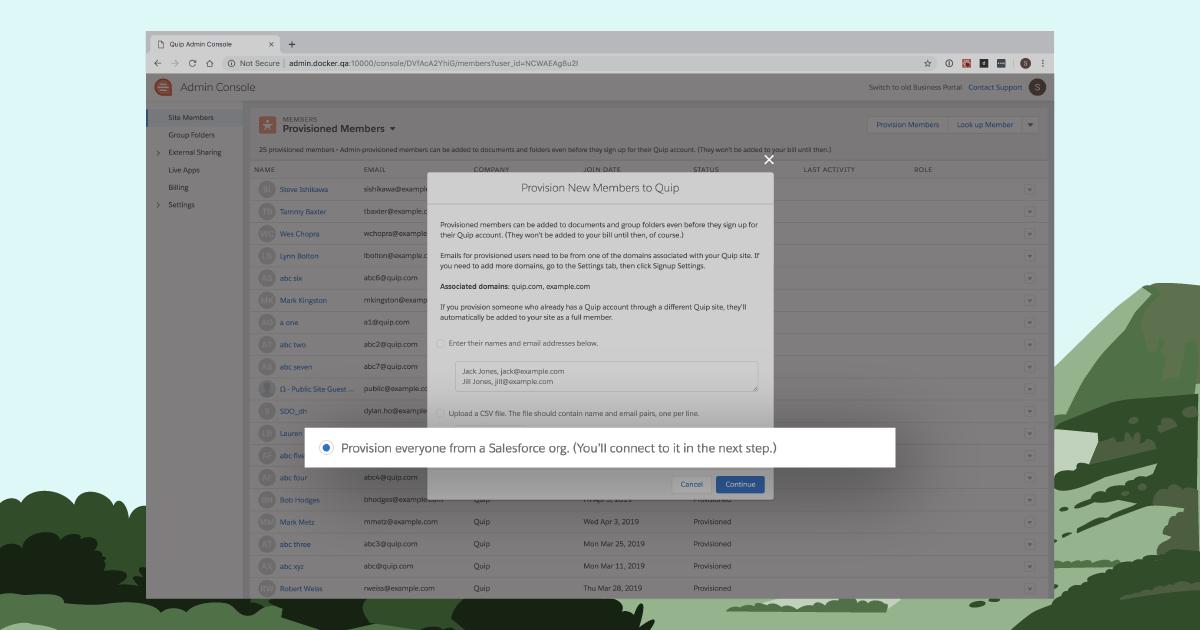
Task: Click the browser back arrow
Action: [x=158, y=63]
